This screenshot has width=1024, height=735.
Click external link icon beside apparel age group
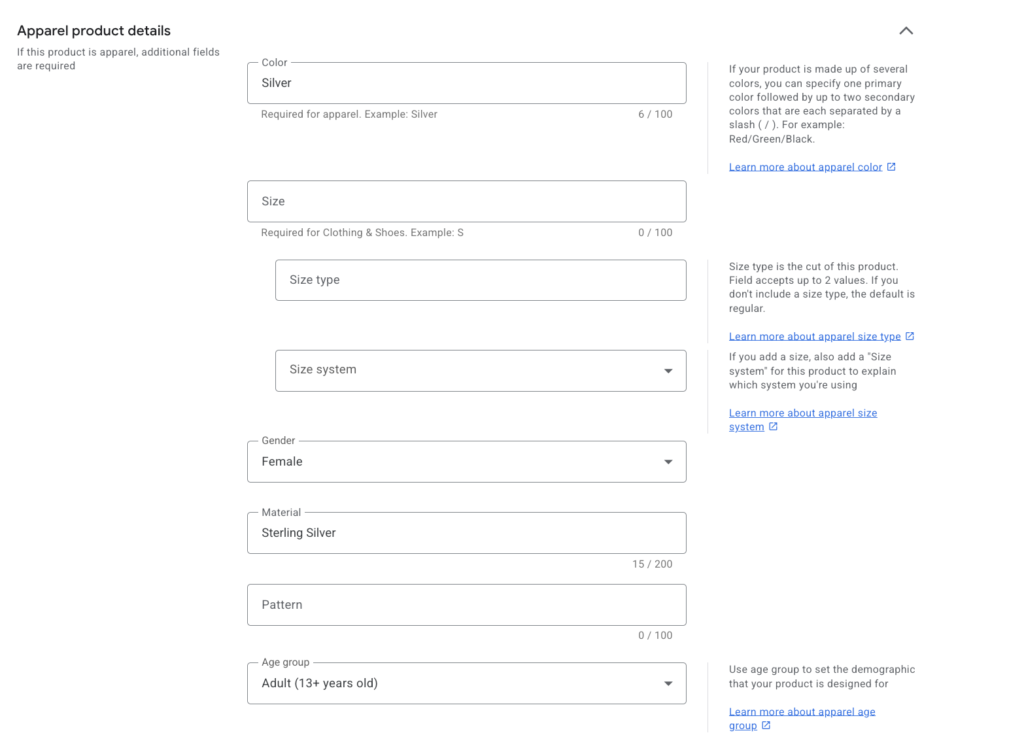tap(766, 725)
